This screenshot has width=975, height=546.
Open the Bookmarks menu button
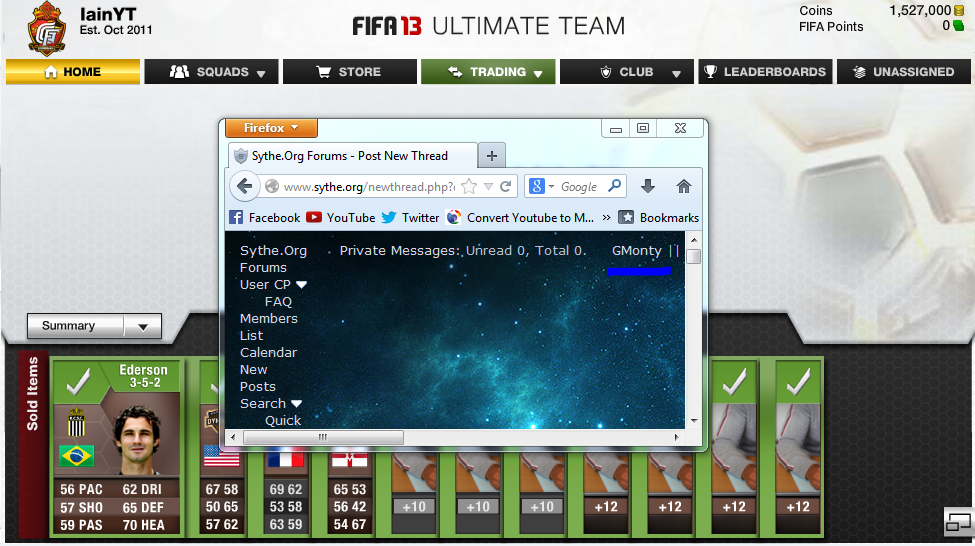[x=658, y=218]
